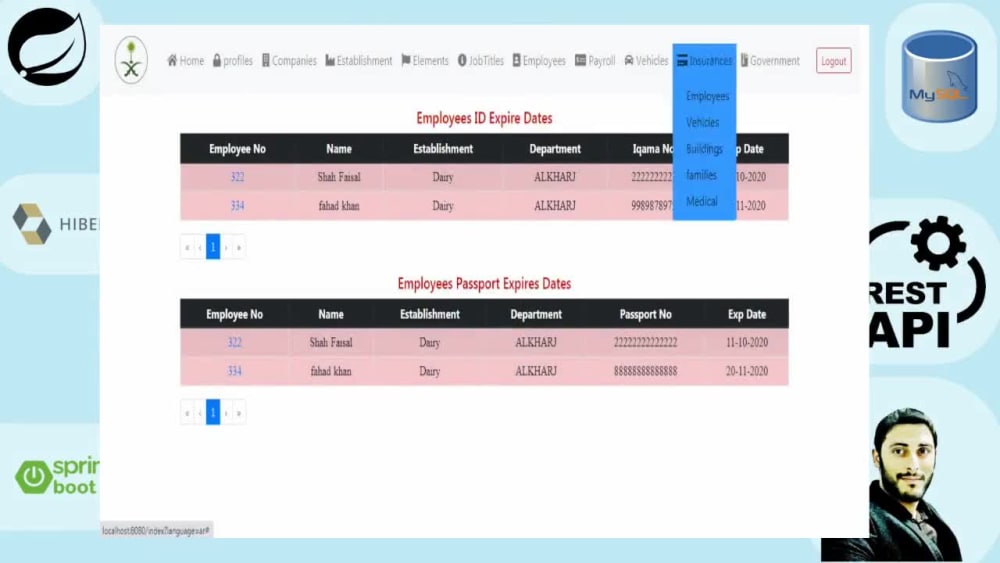Open the Home menu item
Screen dimensions: 1000x563
coord(186,61)
